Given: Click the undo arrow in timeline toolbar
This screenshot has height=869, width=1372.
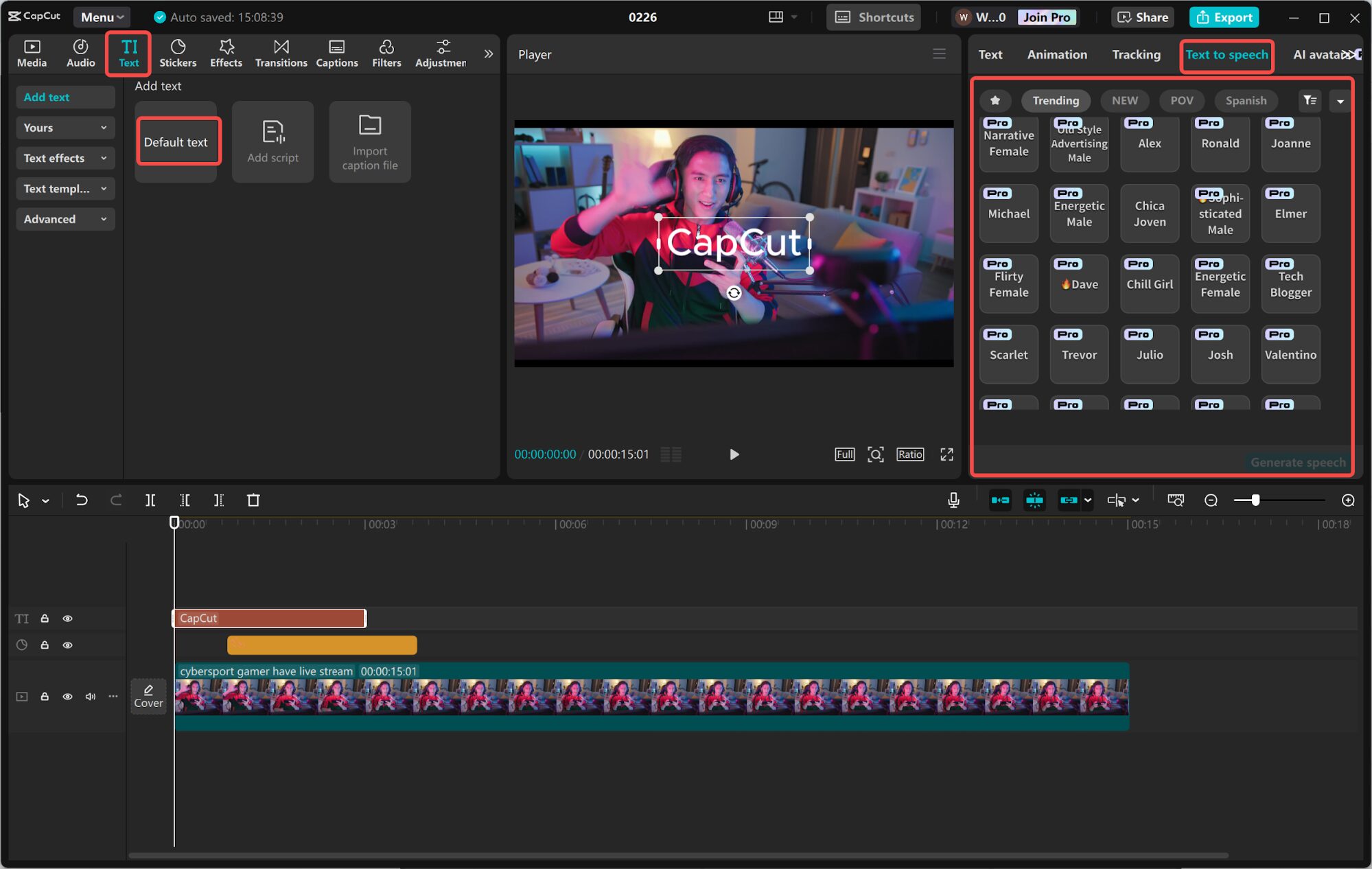Looking at the screenshot, I should point(81,500).
